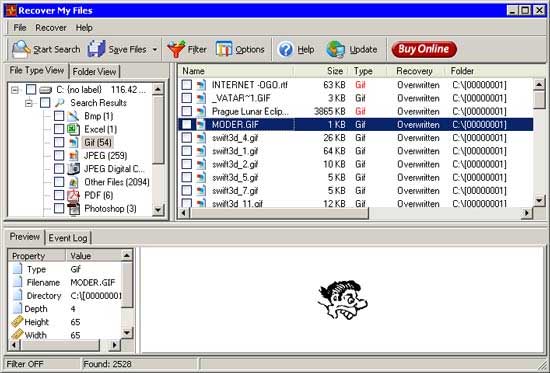Screen dimensions: 550x373
Task: Open the Recover menu
Action: (51, 28)
